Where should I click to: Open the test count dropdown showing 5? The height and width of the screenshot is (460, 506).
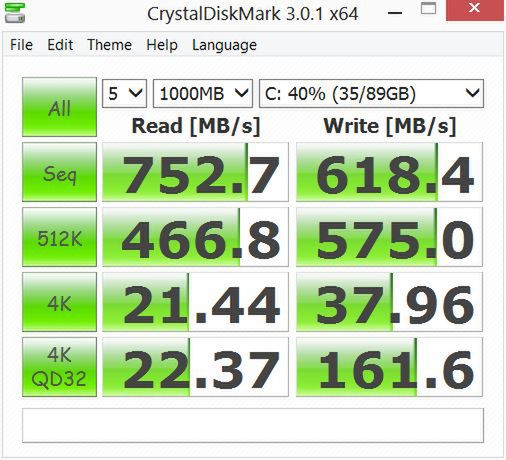124,94
